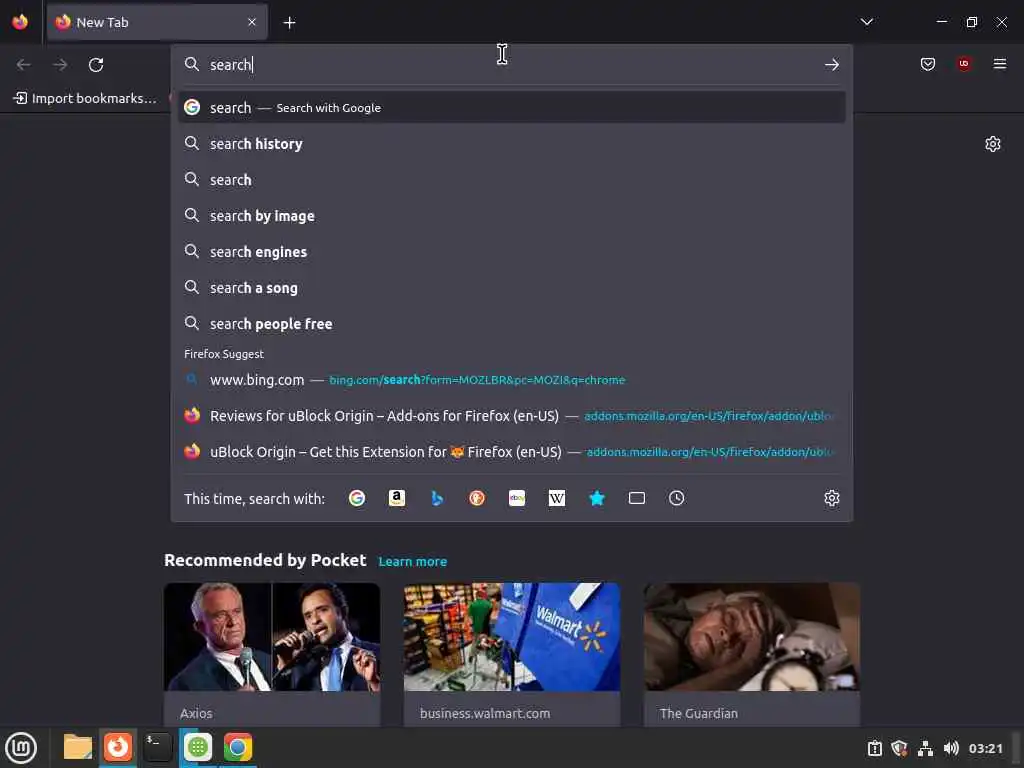Screen dimensions: 1024x768
Task: Click into the address bar text field
Action: (x=509, y=65)
